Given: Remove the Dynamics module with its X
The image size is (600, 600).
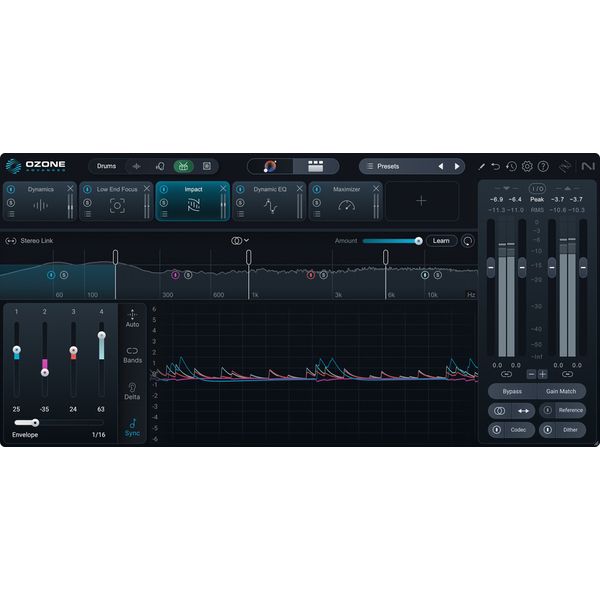Looking at the screenshot, I should point(70,188).
